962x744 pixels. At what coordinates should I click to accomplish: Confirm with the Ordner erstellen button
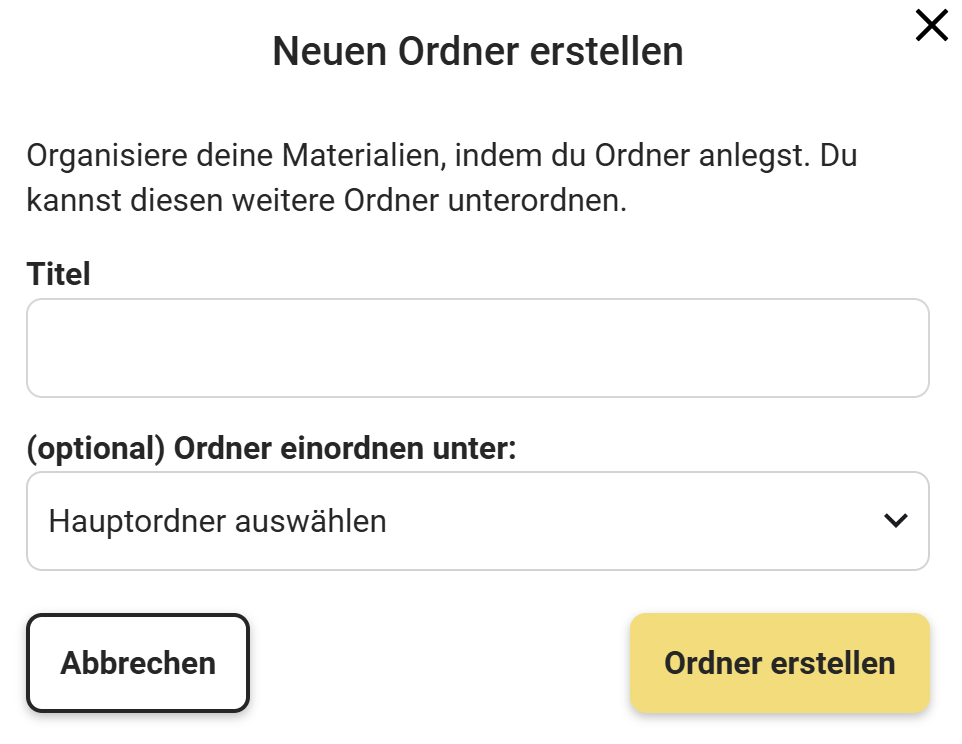(x=779, y=663)
